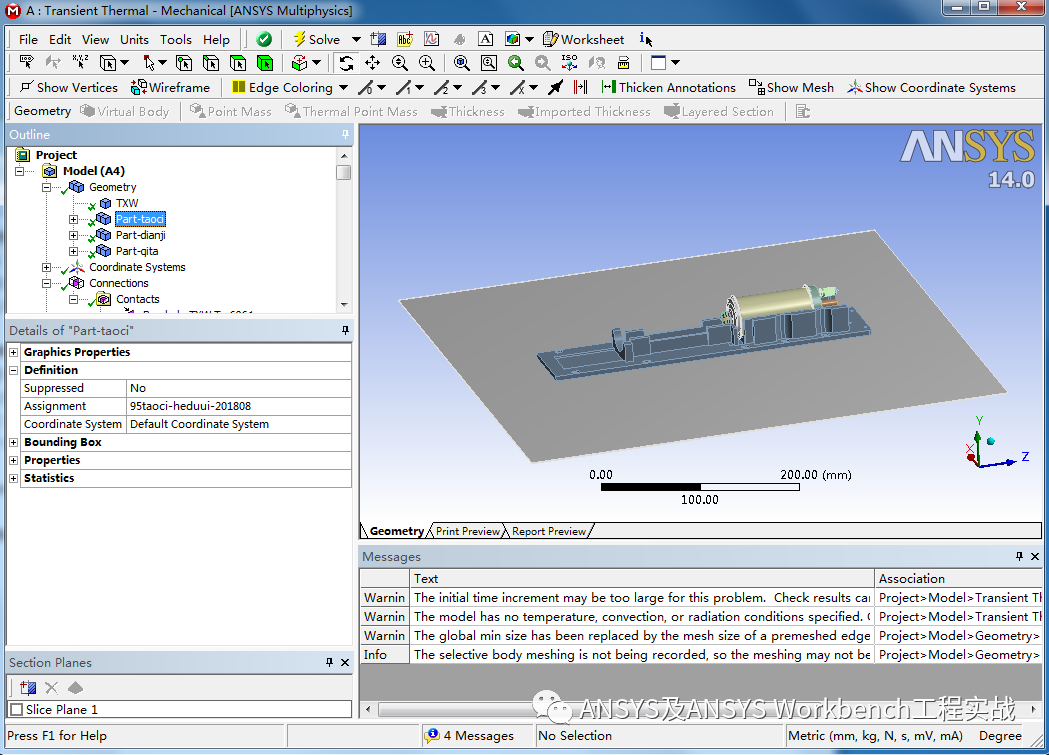Image resolution: width=1049 pixels, height=755 pixels.
Task: Collapse the Model (A4) tree node
Action: click(x=19, y=171)
